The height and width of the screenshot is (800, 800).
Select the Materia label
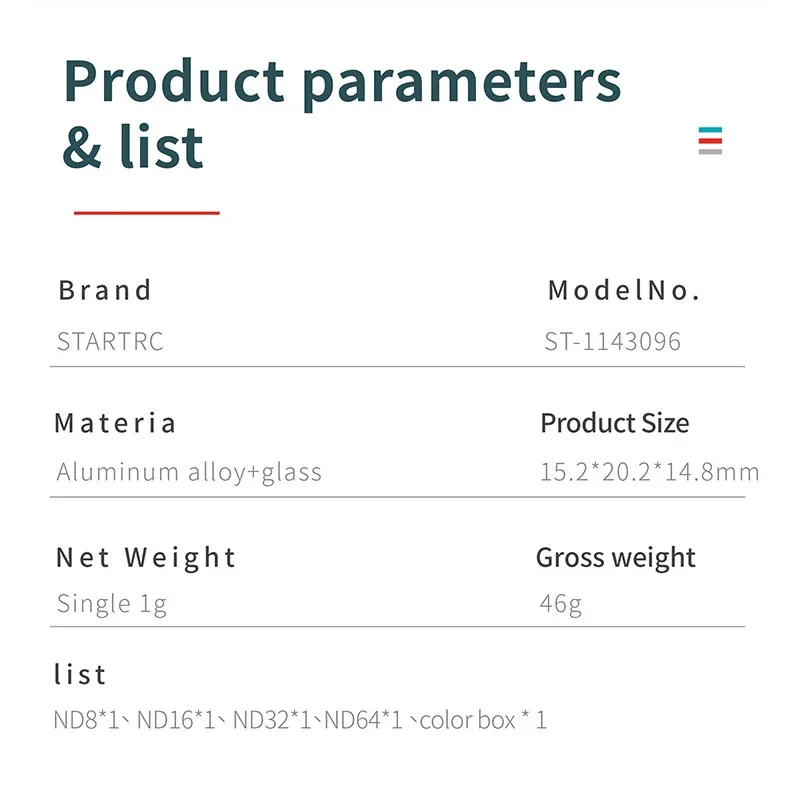tap(115, 423)
